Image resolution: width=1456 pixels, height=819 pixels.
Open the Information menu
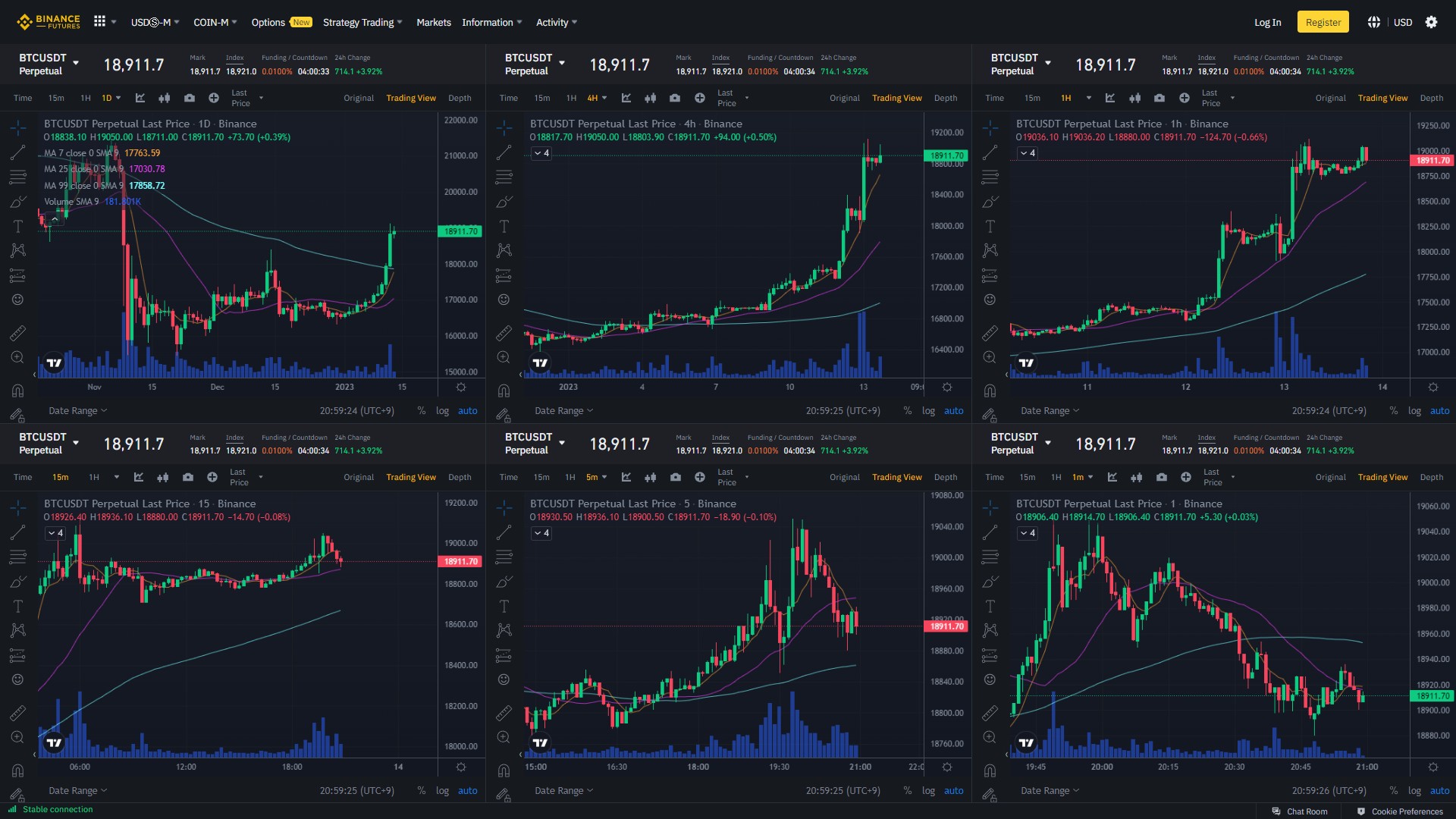pos(491,22)
